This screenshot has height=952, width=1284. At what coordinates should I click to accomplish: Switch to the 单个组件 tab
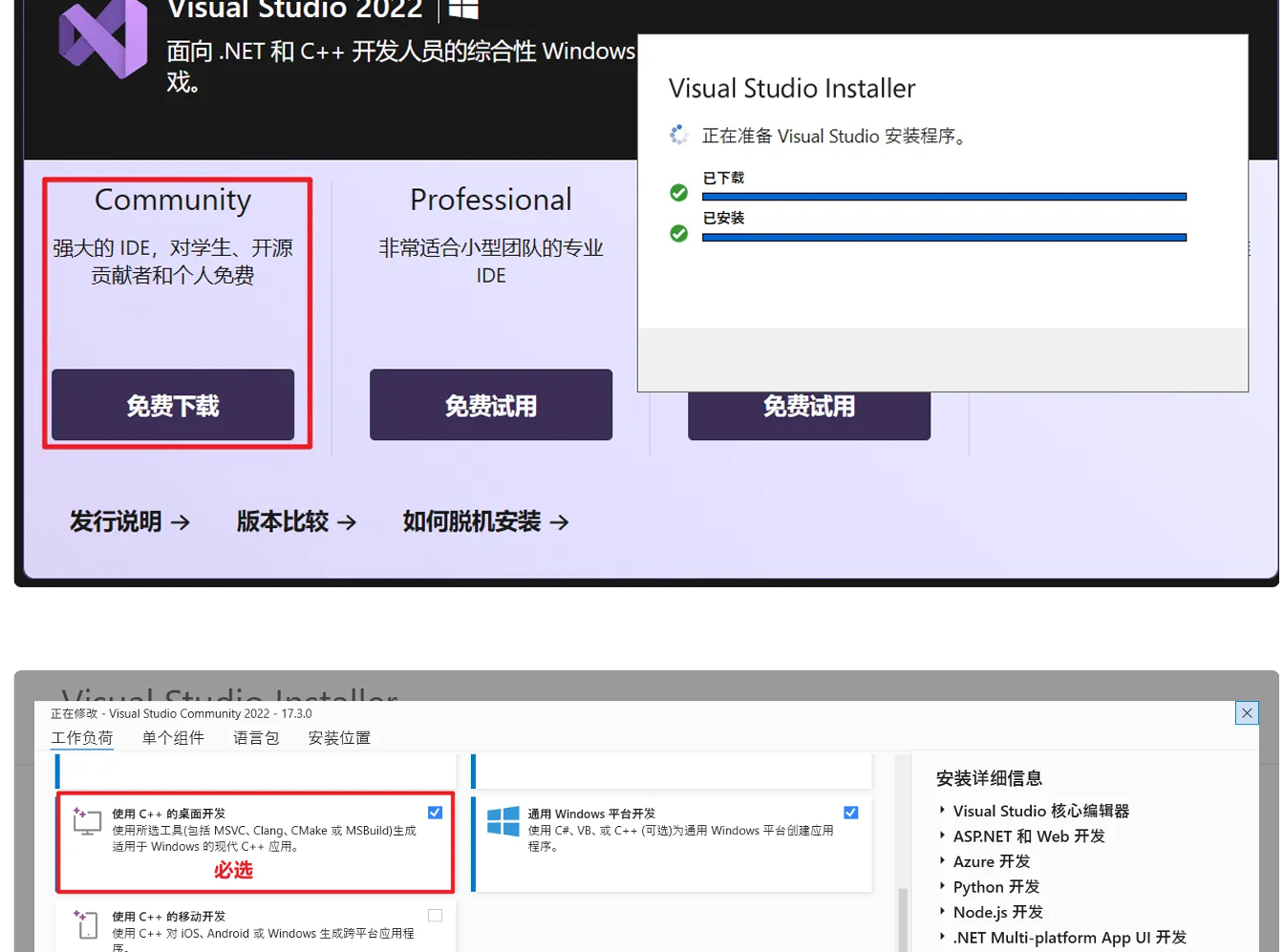[x=173, y=738]
